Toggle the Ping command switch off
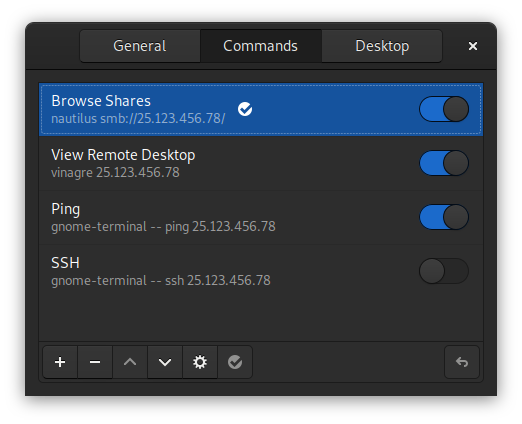 (x=444, y=217)
